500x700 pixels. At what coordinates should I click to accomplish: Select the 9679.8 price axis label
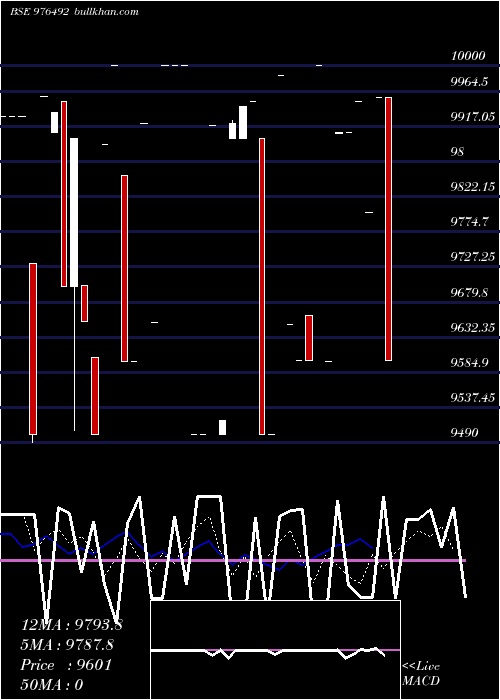[x=469, y=293]
